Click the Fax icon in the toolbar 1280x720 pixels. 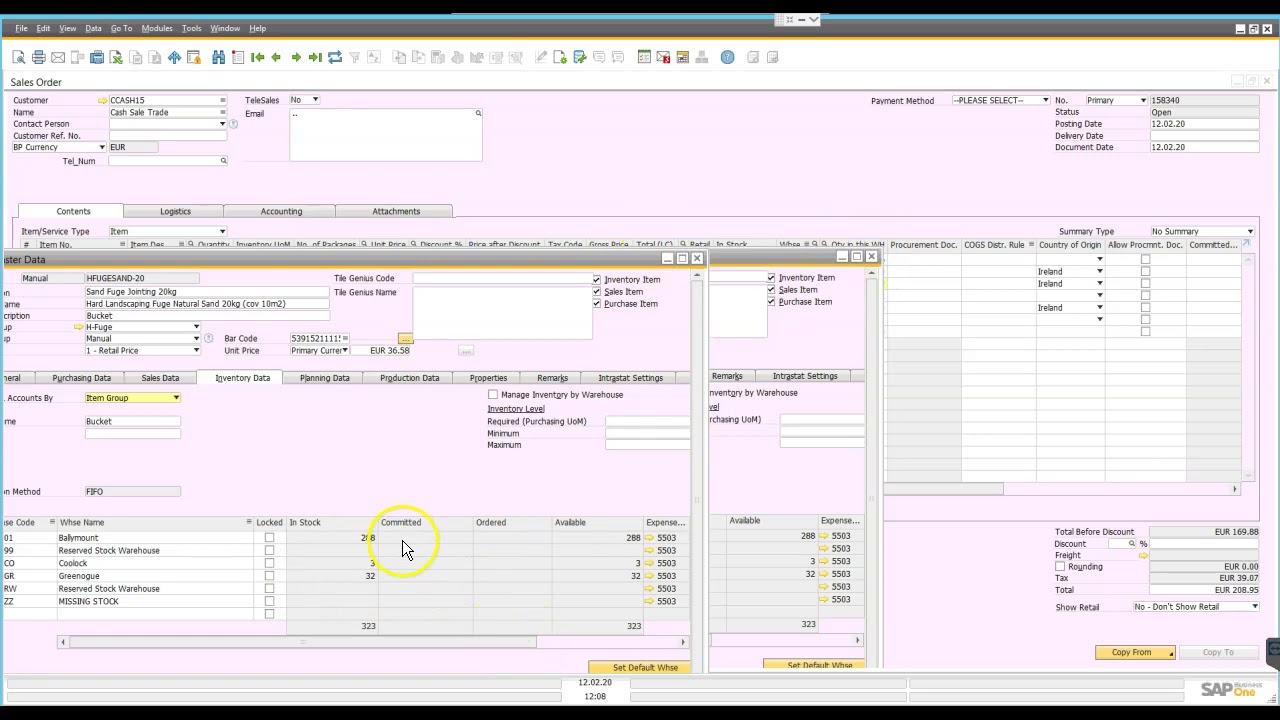click(x=97, y=57)
